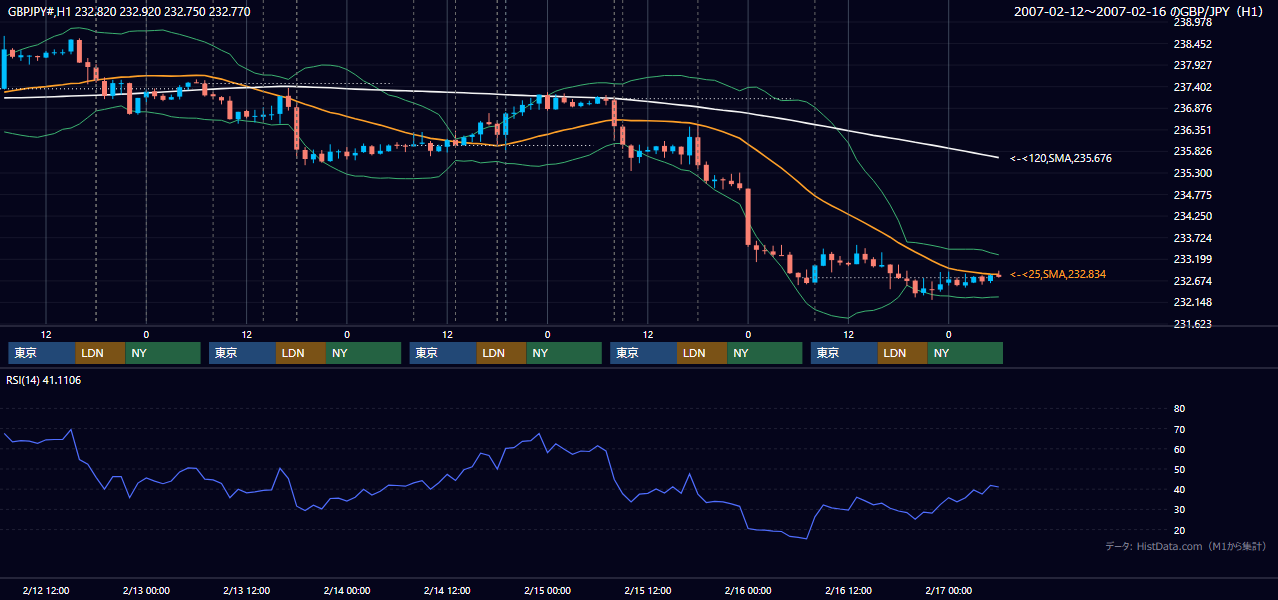Click the 2/16 12:00 time axis label
This screenshot has height=600, width=1278.
[x=848, y=590]
